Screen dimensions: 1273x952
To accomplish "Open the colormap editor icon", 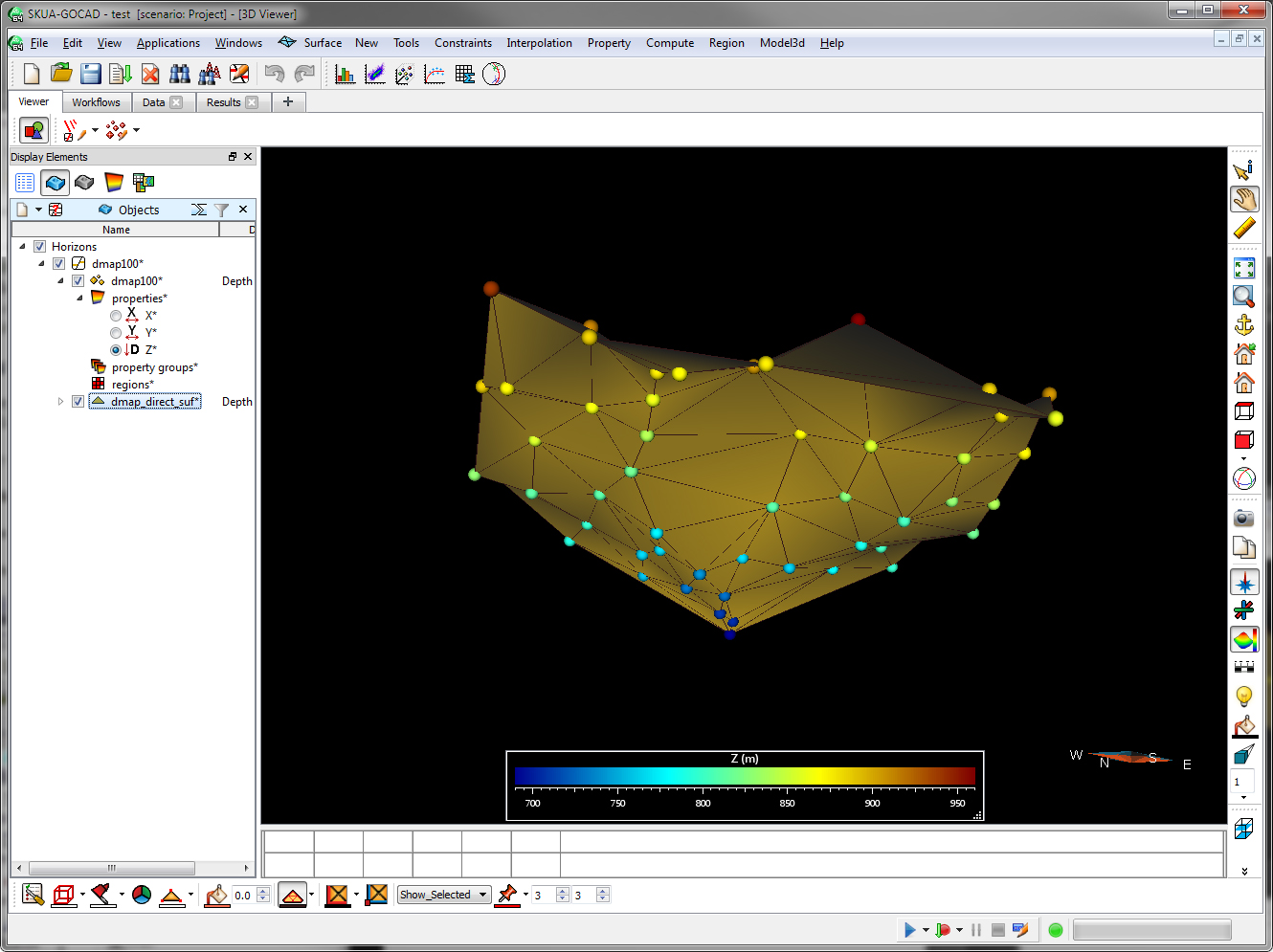I will click(x=1244, y=639).
